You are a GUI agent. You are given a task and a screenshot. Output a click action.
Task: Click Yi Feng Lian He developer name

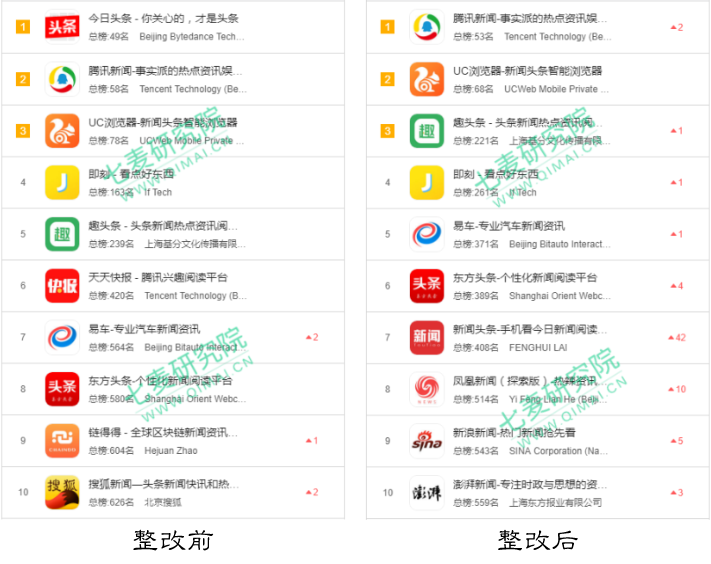[x=558, y=399]
